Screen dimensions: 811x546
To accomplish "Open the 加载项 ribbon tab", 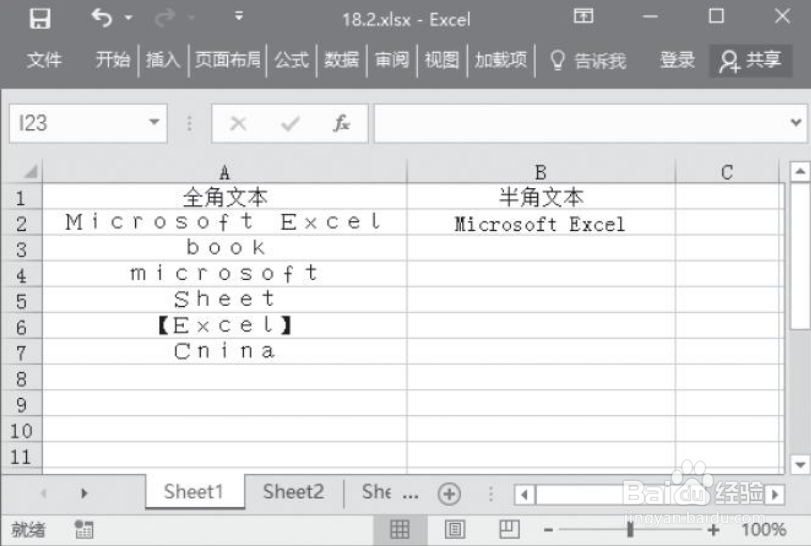I will click(501, 60).
